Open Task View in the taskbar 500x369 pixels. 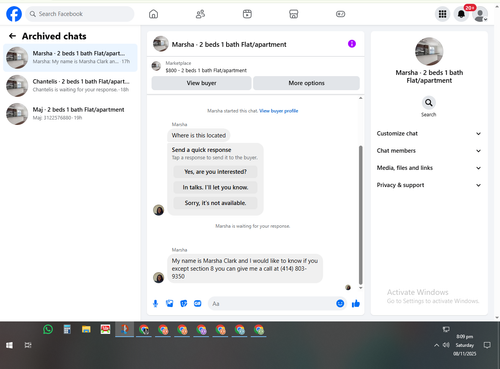click(28, 345)
